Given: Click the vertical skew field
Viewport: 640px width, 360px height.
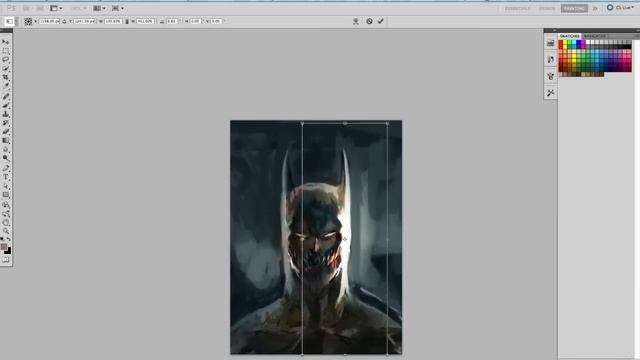Looking at the screenshot, I should (x=216, y=21).
